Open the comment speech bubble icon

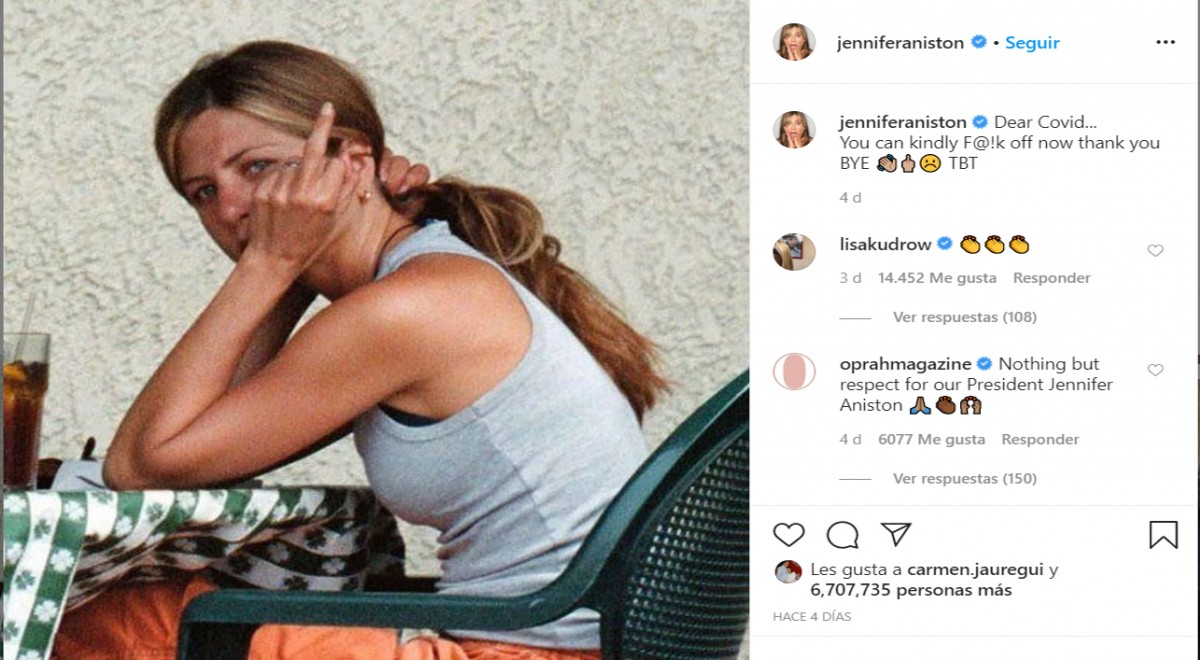[842, 535]
